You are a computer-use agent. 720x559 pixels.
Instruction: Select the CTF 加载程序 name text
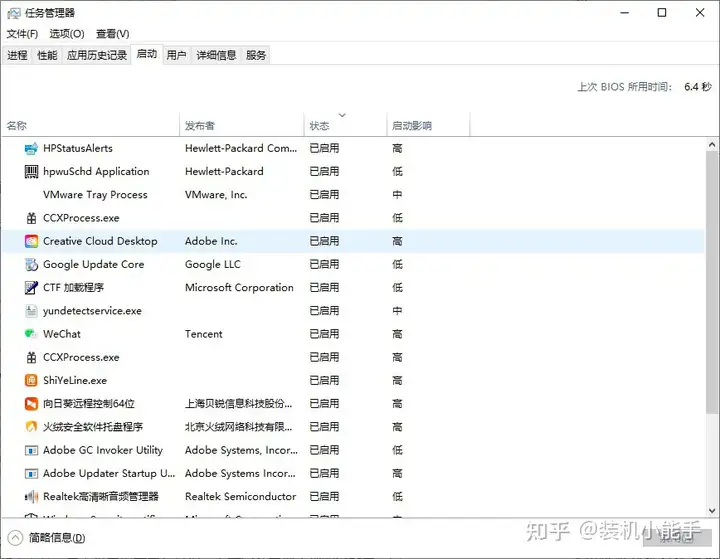(73, 288)
